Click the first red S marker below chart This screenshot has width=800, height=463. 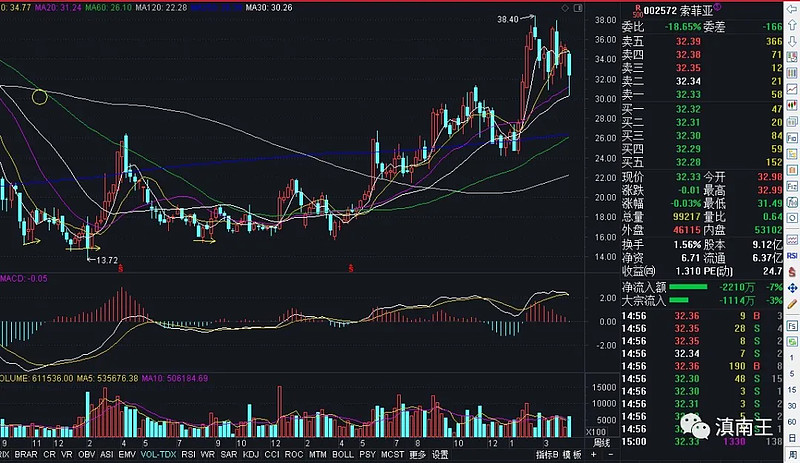[121, 268]
